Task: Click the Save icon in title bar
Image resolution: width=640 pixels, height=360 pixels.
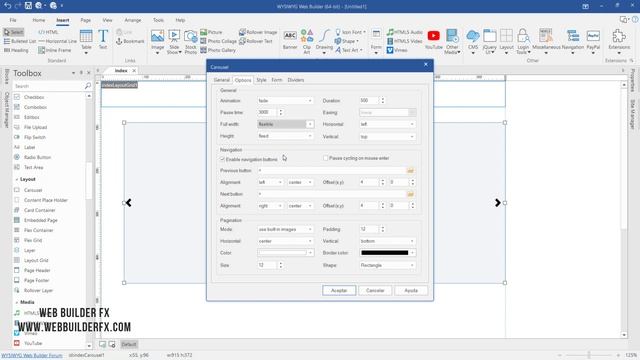Action: 28,6
